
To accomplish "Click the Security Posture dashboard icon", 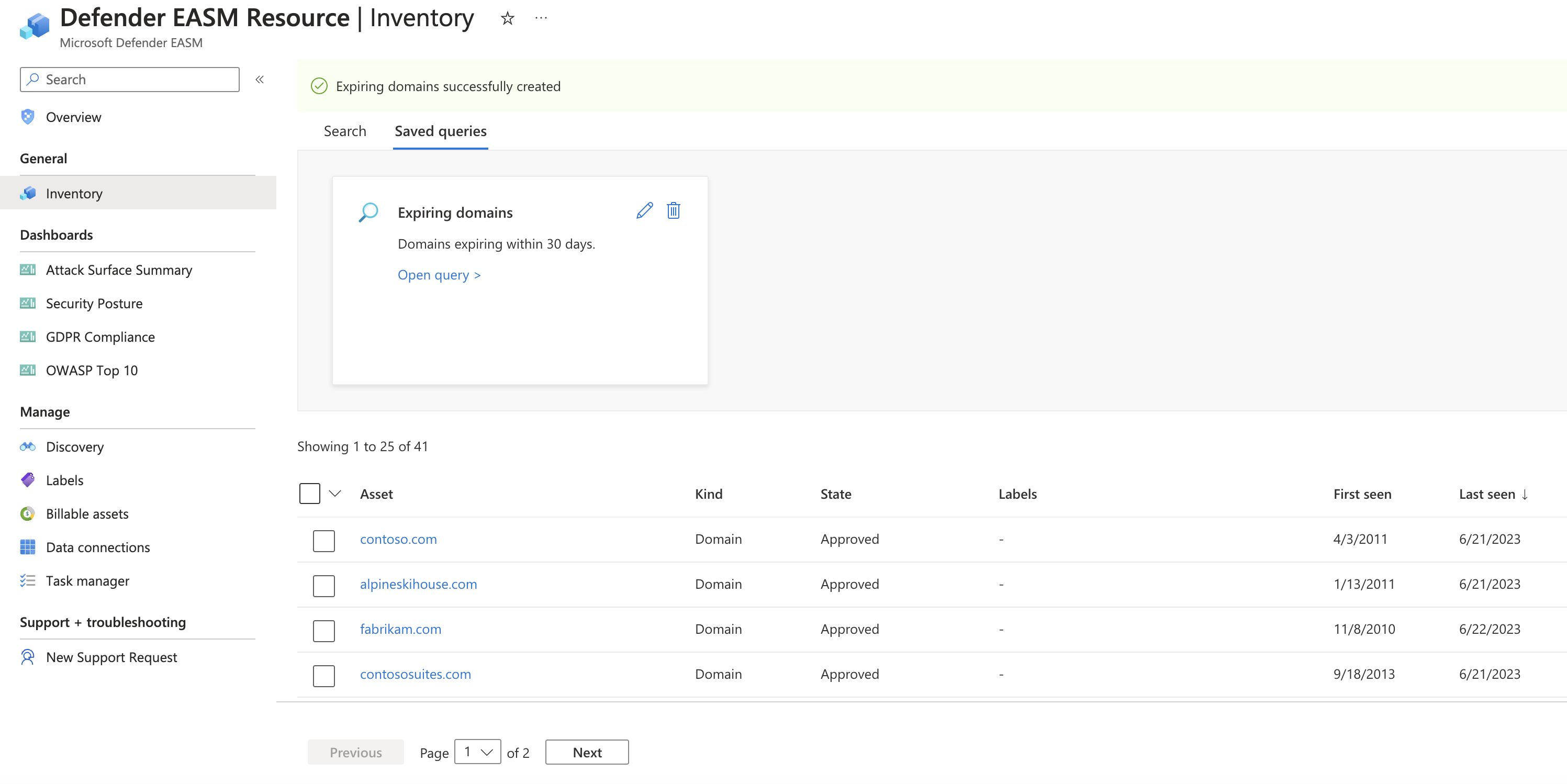I will (28, 303).
